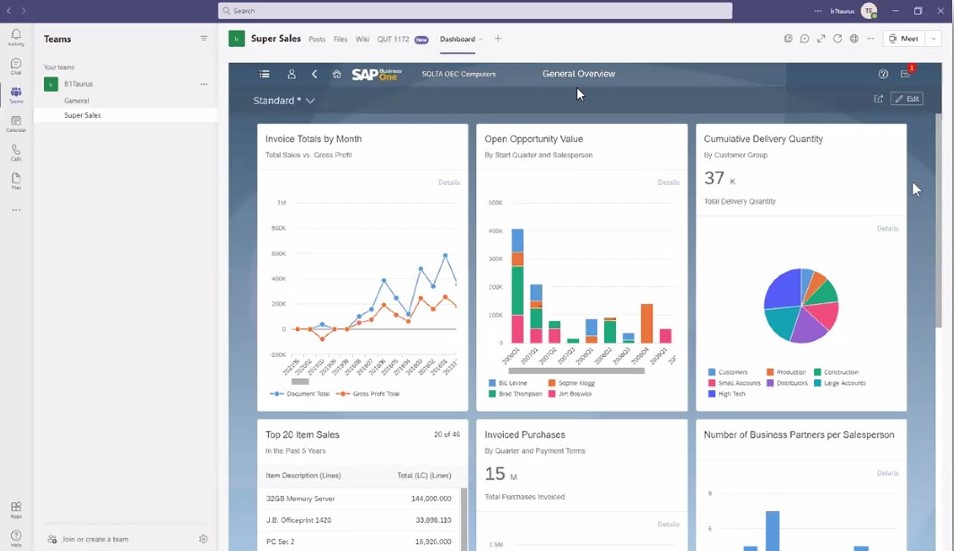
Task: Open the QUT 1172 tab
Action: click(x=402, y=39)
